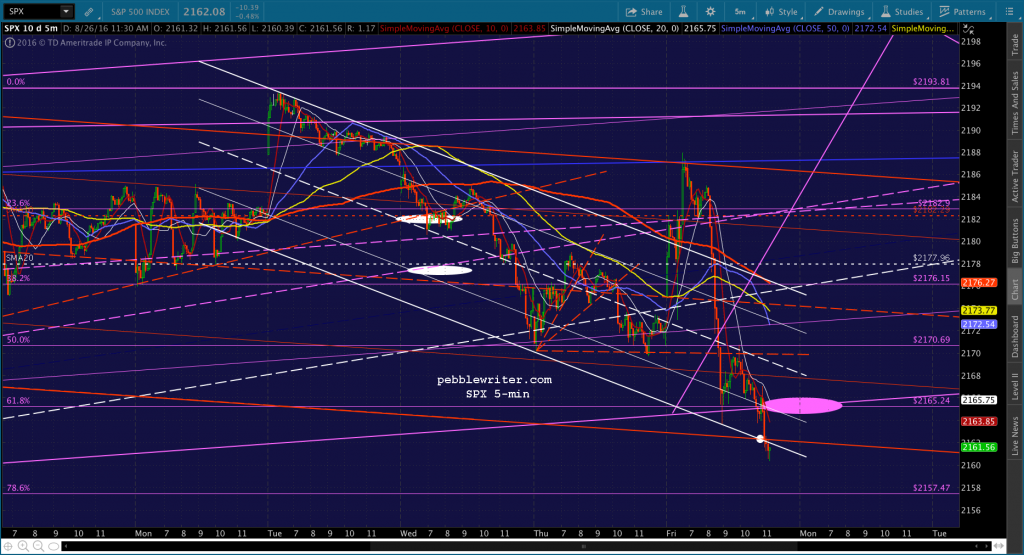Click the 50.0% Fibonacci label
Screen dimensions: 1024x555
click(x=18, y=340)
